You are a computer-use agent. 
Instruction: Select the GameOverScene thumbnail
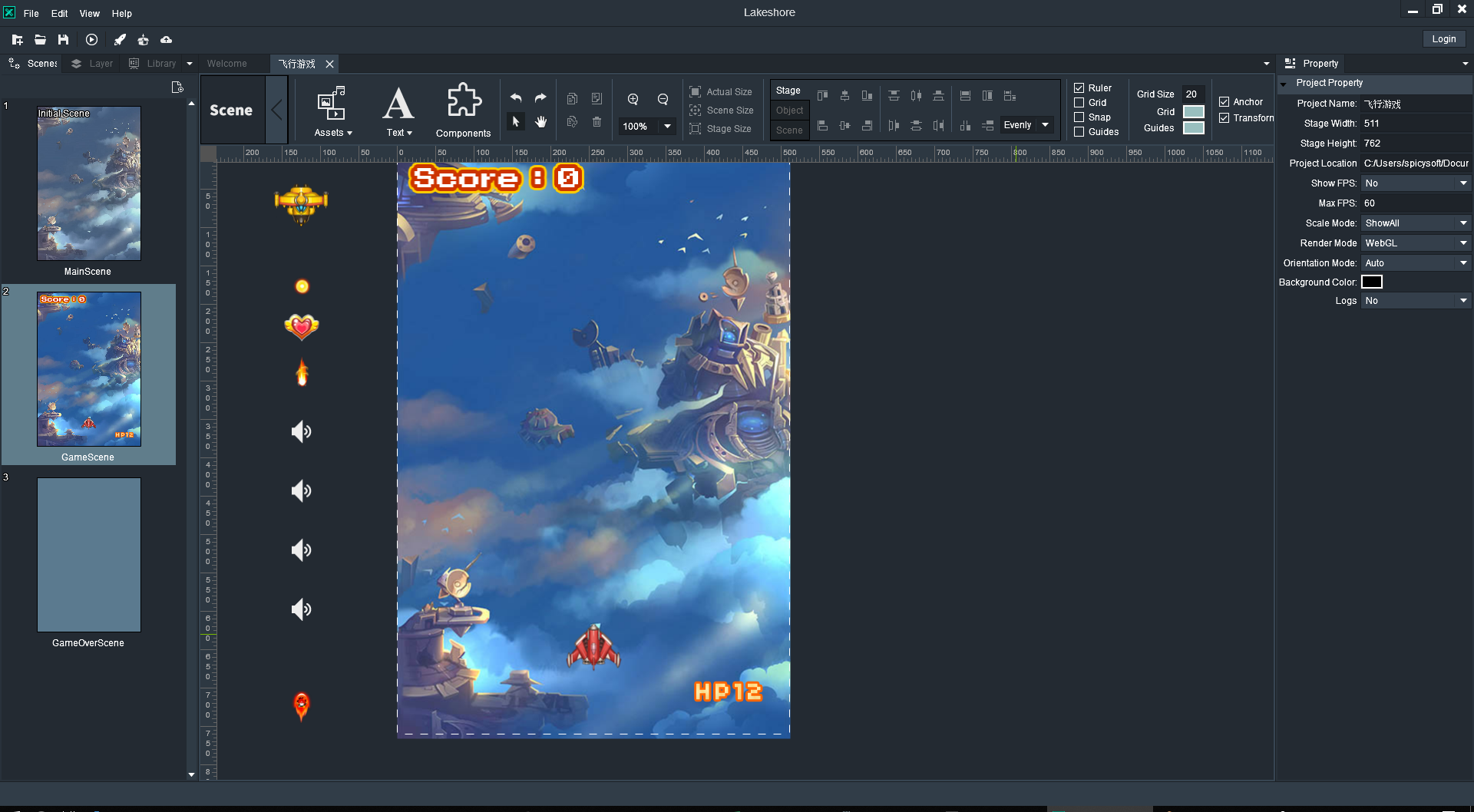(89, 555)
